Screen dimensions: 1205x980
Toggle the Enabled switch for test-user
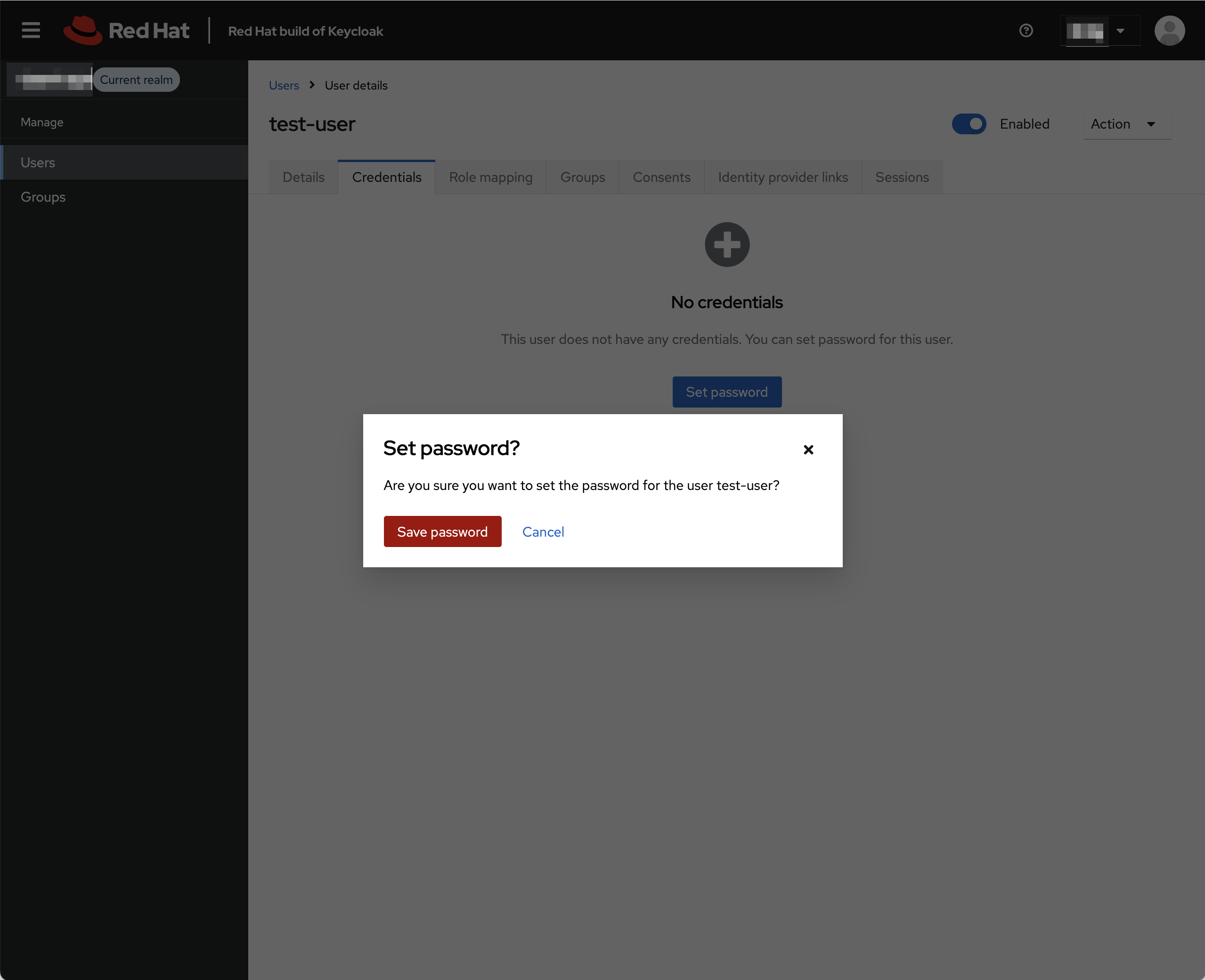click(x=969, y=123)
